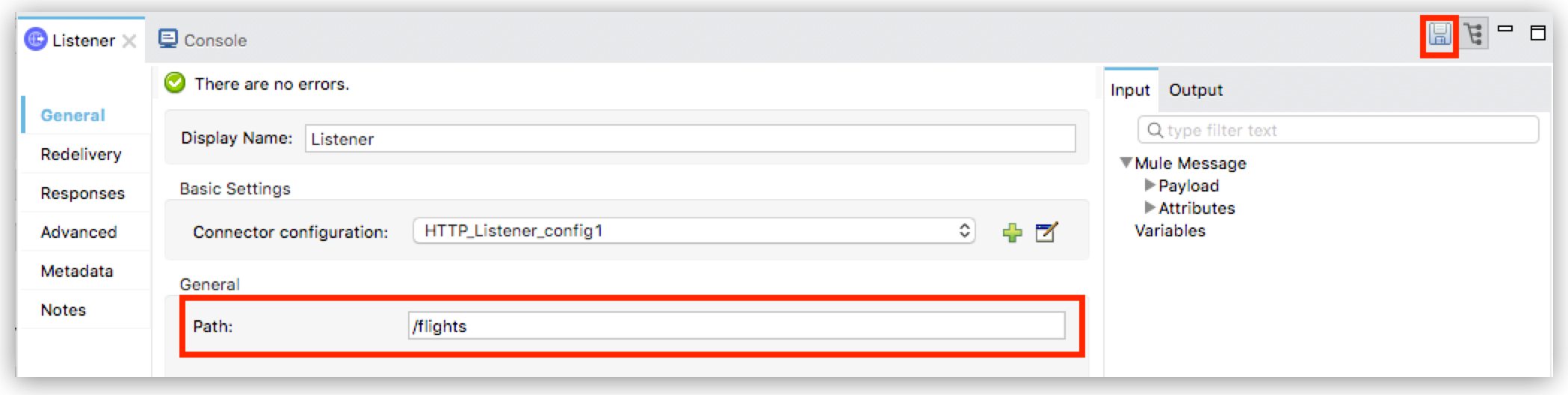Close the Listener tab
This screenshot has width=1568, height=395.
click(129, 41)
